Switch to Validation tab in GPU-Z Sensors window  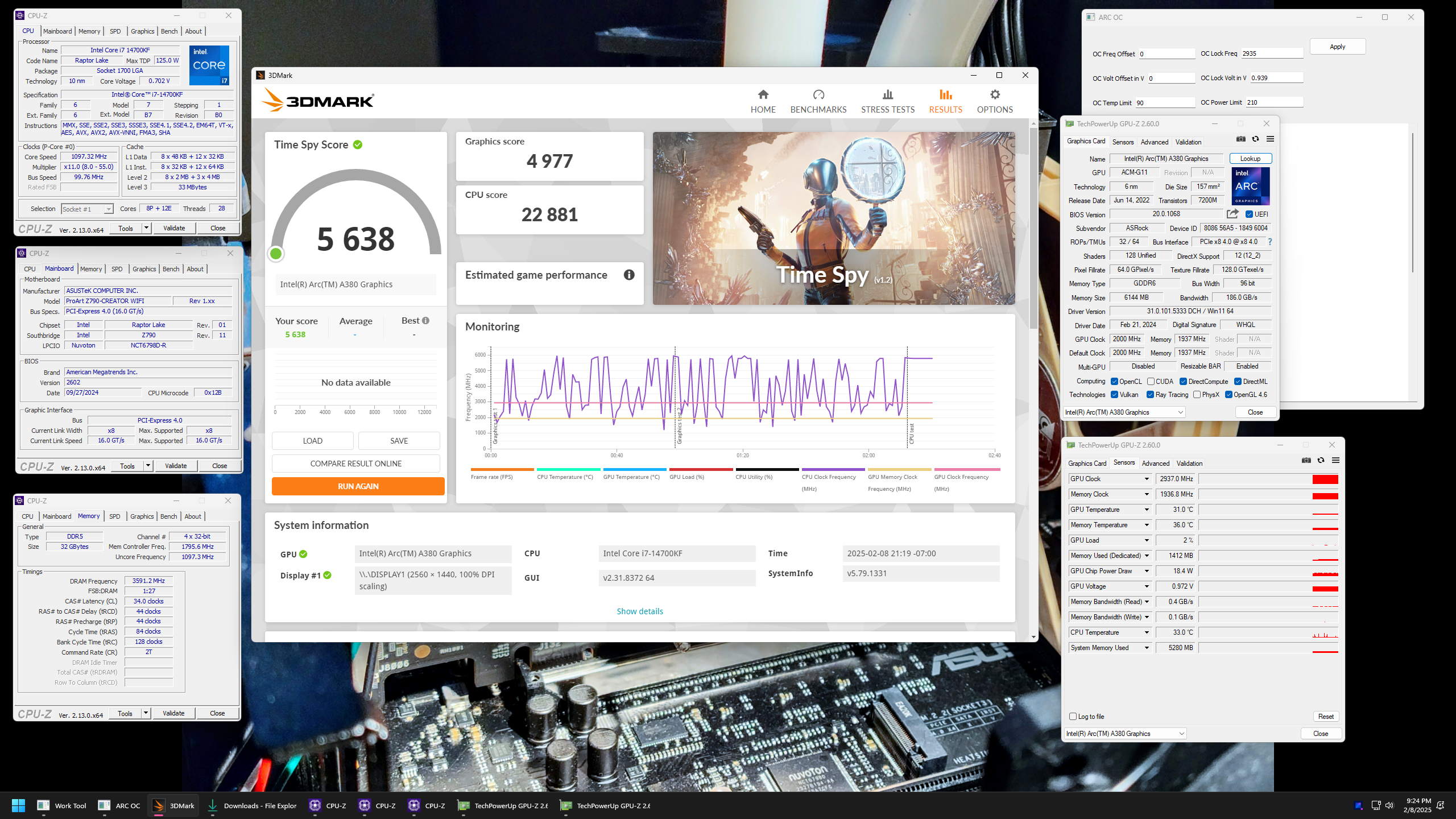click(1189, 464)
